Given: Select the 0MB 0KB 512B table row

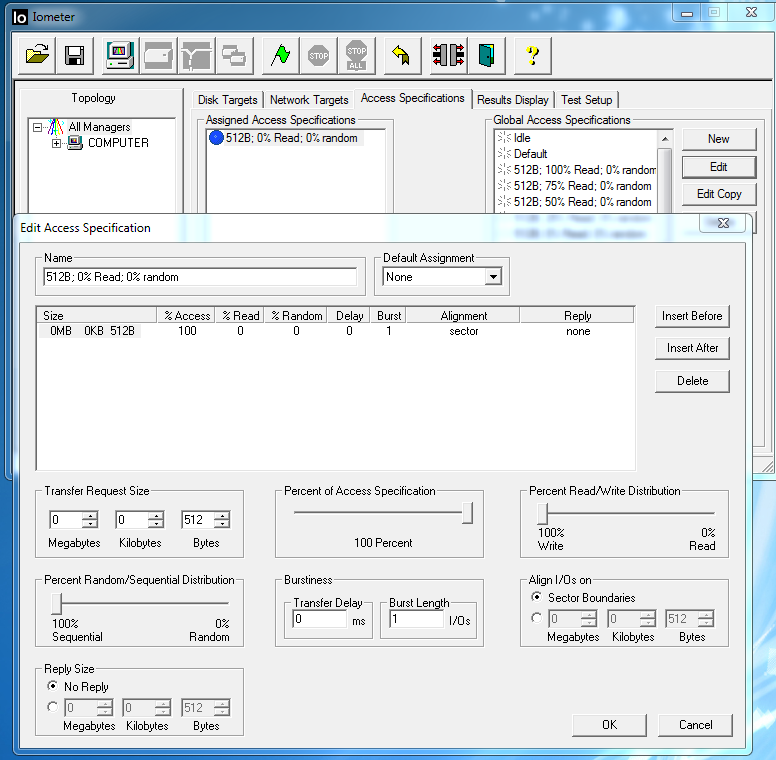Looking at the screenshot, I should [336, 331].
